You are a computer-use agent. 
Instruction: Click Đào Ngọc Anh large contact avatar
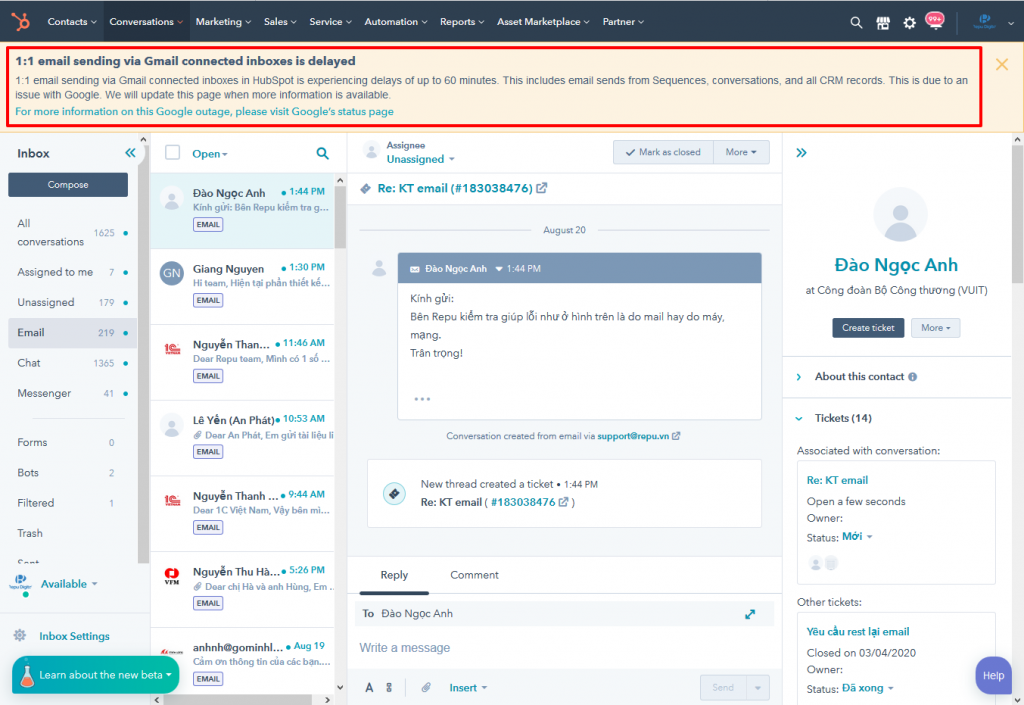pos(901,215)
